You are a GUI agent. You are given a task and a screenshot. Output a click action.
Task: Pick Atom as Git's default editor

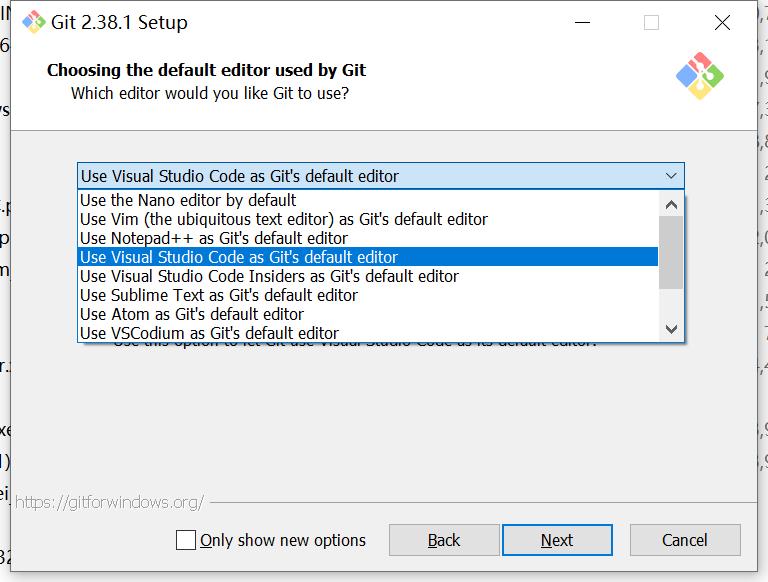point(367,314)
